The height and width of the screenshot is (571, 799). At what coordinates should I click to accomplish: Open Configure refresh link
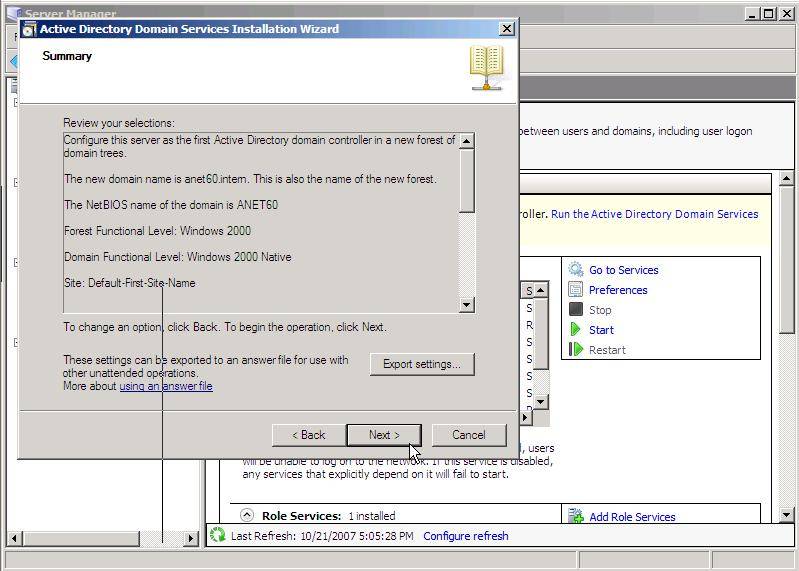click(x=466, y=536)
